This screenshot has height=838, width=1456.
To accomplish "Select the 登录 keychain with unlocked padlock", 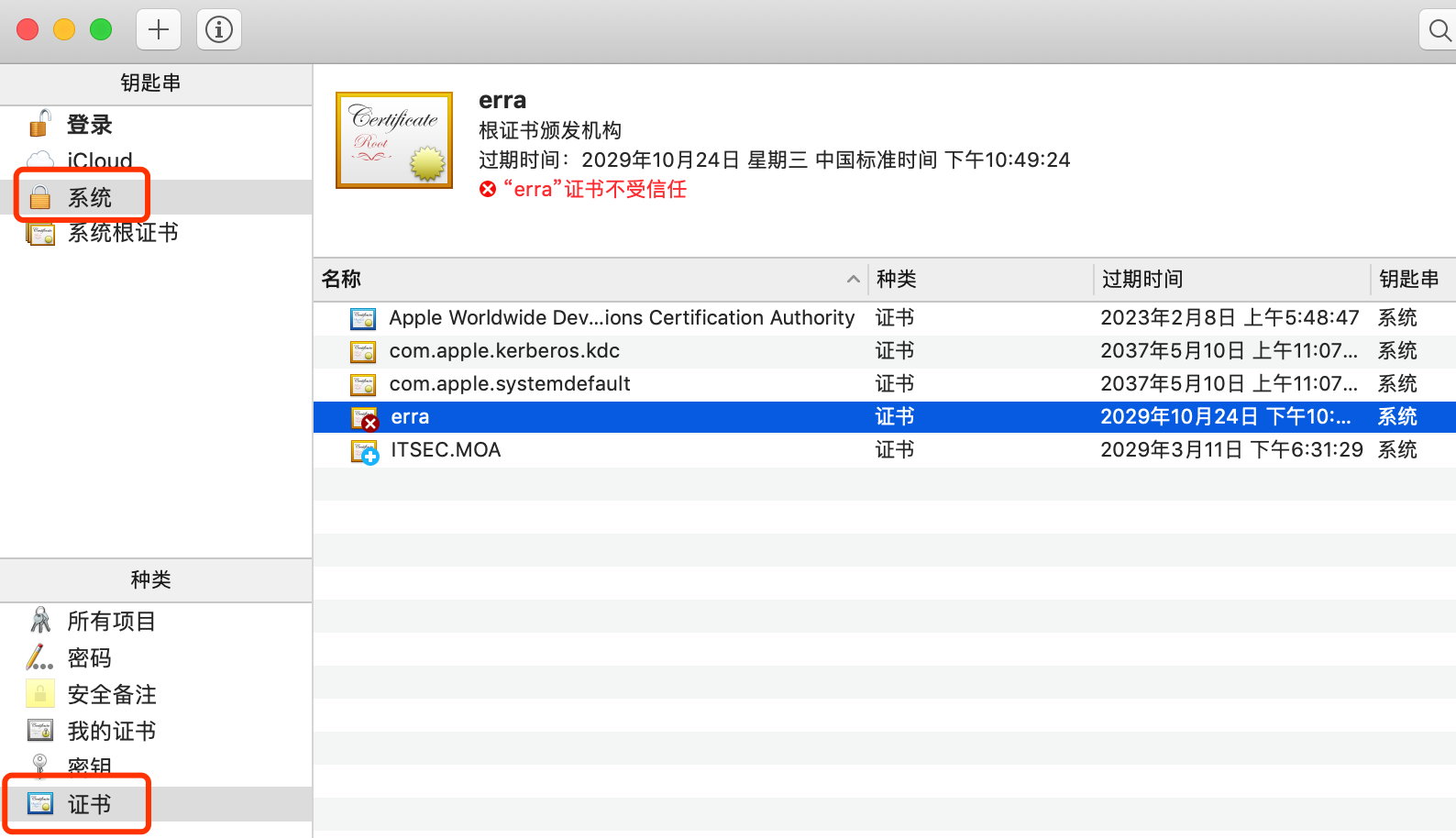I will click(x=89, y=125).
